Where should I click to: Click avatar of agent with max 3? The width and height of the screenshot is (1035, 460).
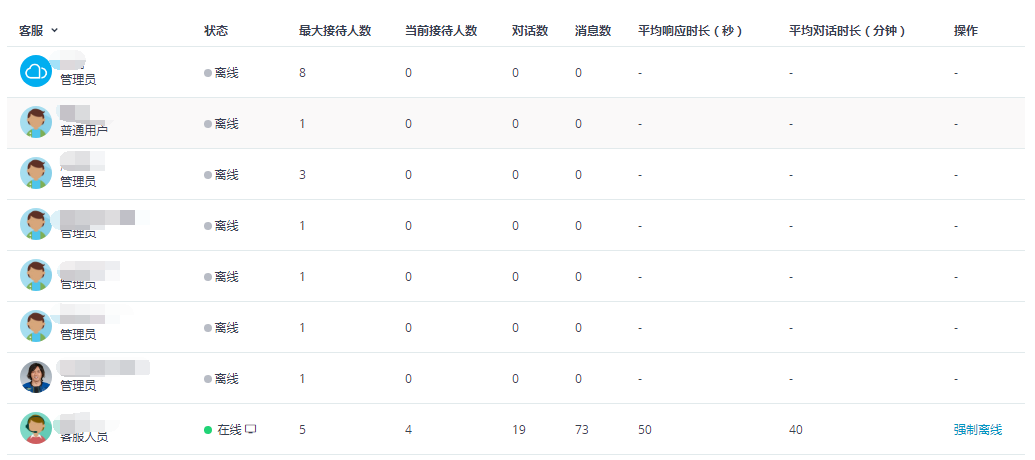[x=36, y=173]
